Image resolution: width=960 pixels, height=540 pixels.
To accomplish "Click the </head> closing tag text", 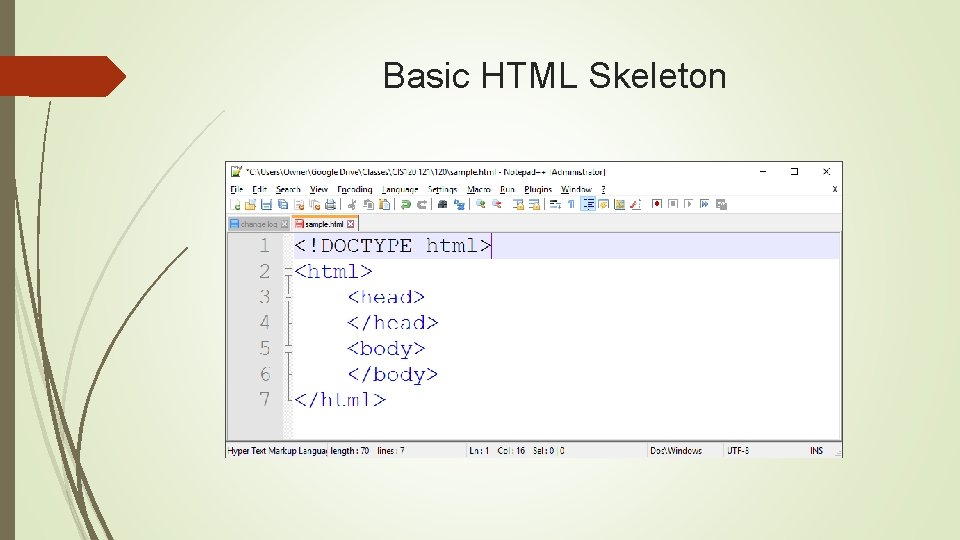I will click(x=392, y=323).
